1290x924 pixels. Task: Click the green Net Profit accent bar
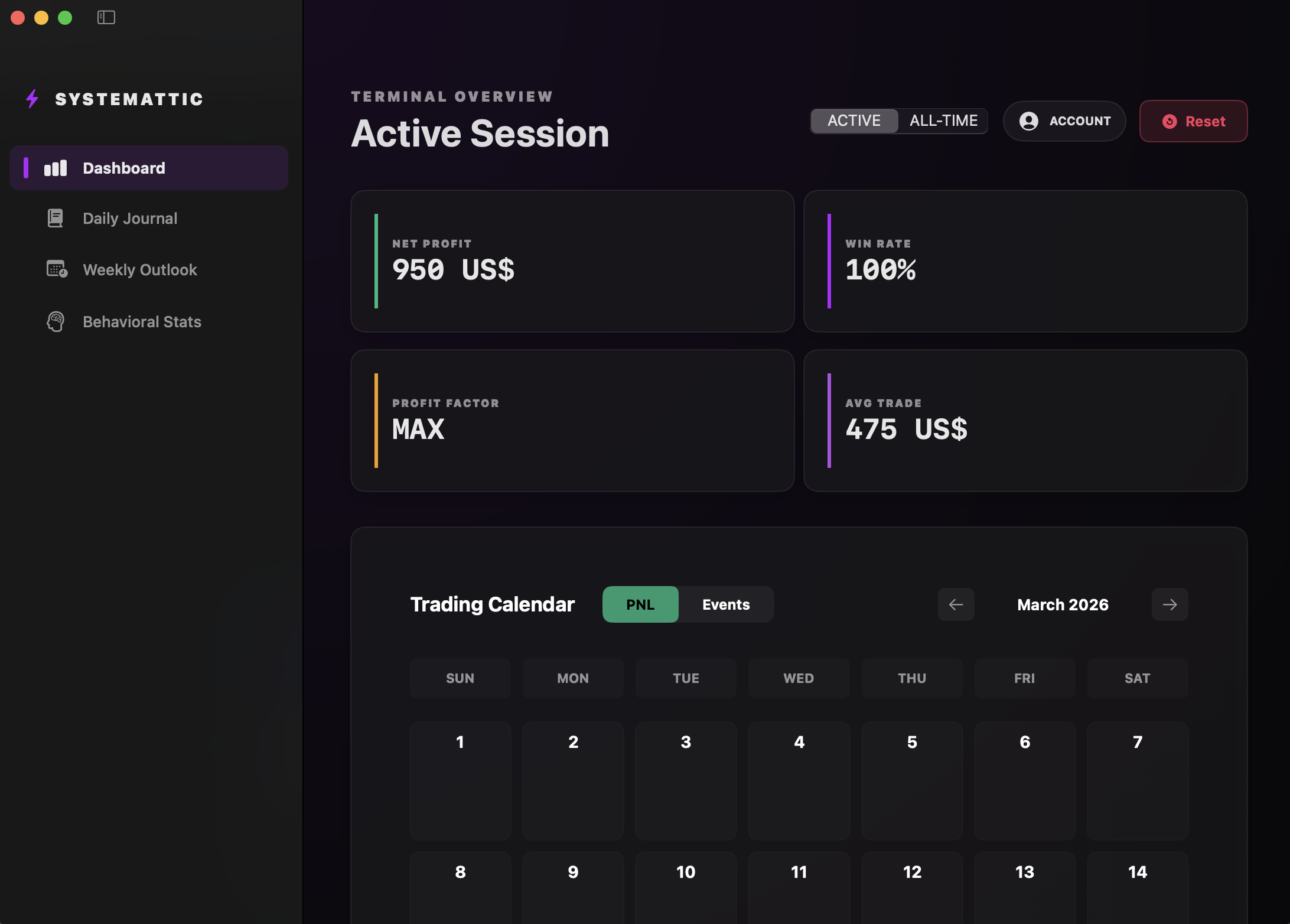point(376,262)
